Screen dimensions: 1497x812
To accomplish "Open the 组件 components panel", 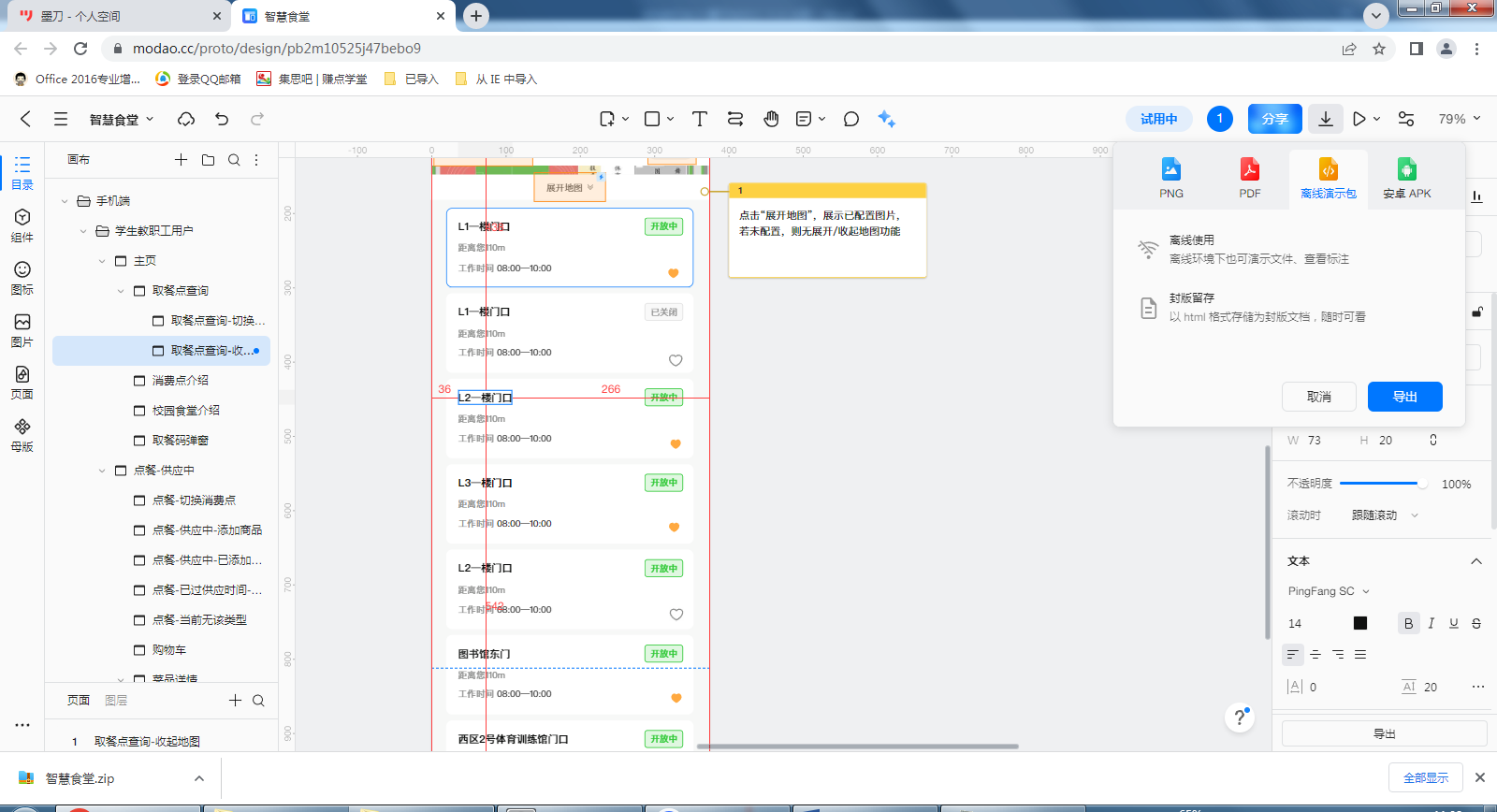I will 22,225.
